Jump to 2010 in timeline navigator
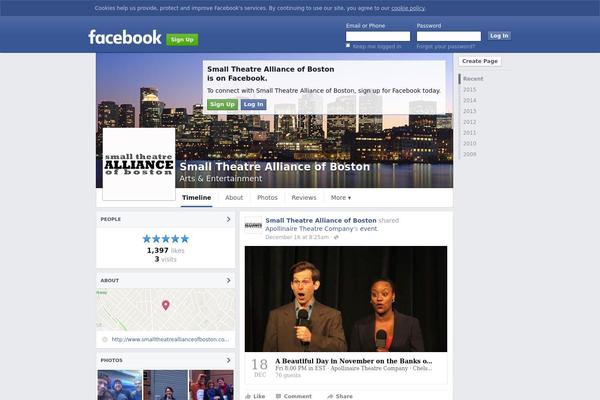Screen dimensions: 600x400 click(470, 144)
